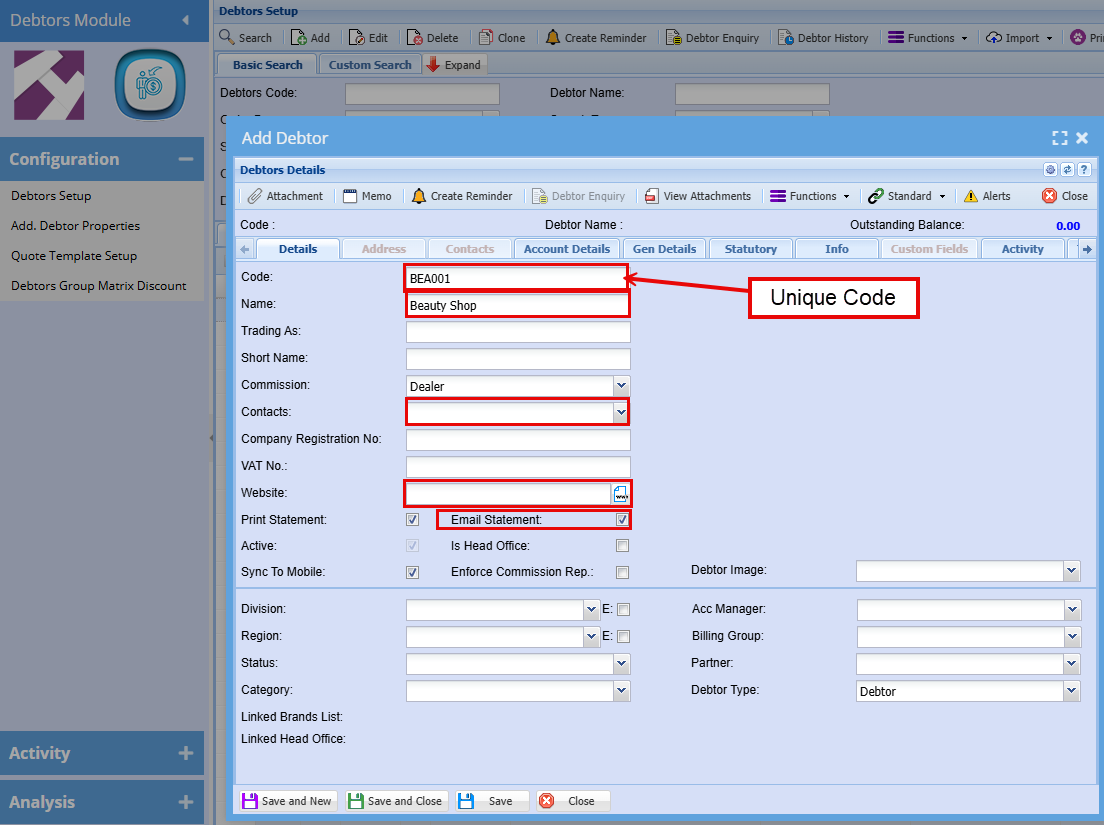
Task: Click Create Reminder bell in Debtors Details
Action: (x=419, y=196)
